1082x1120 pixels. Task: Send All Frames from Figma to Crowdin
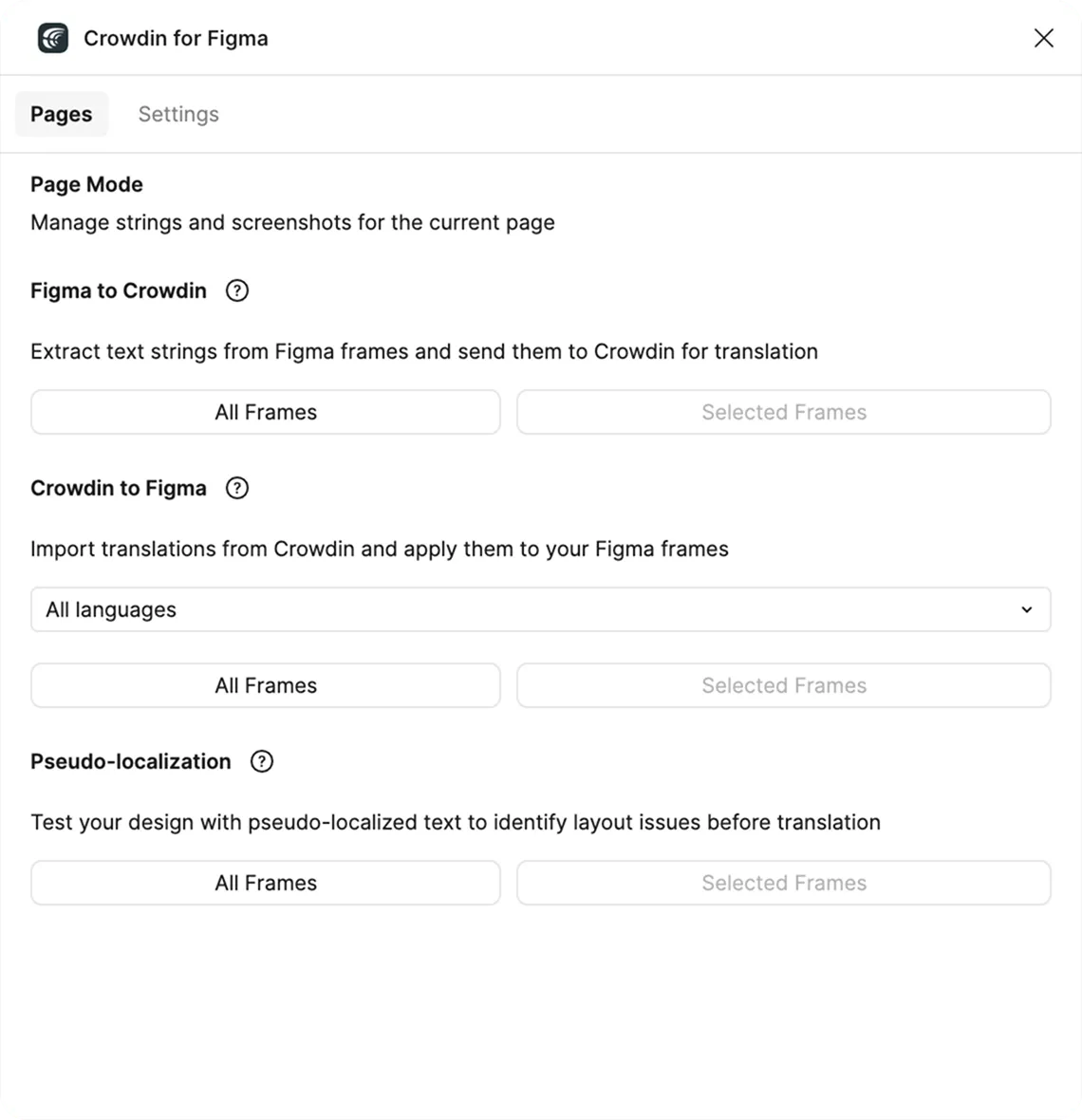[265, 412]
